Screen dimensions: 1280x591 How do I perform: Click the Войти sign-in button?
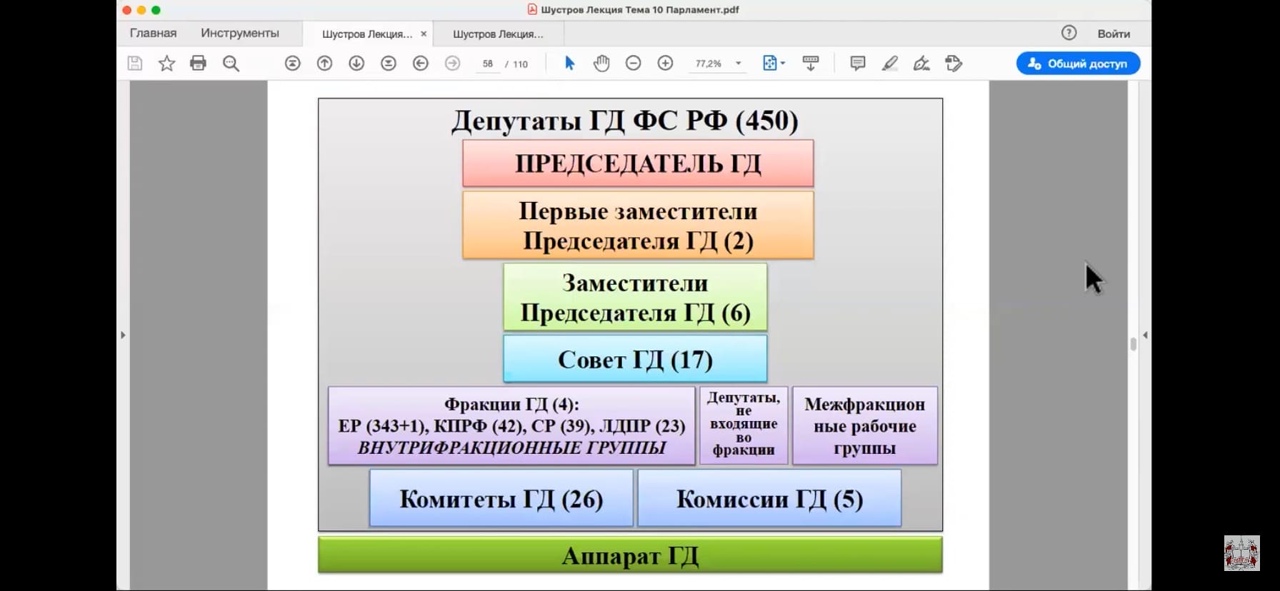pyautogui.click(x=1113, y=33)
